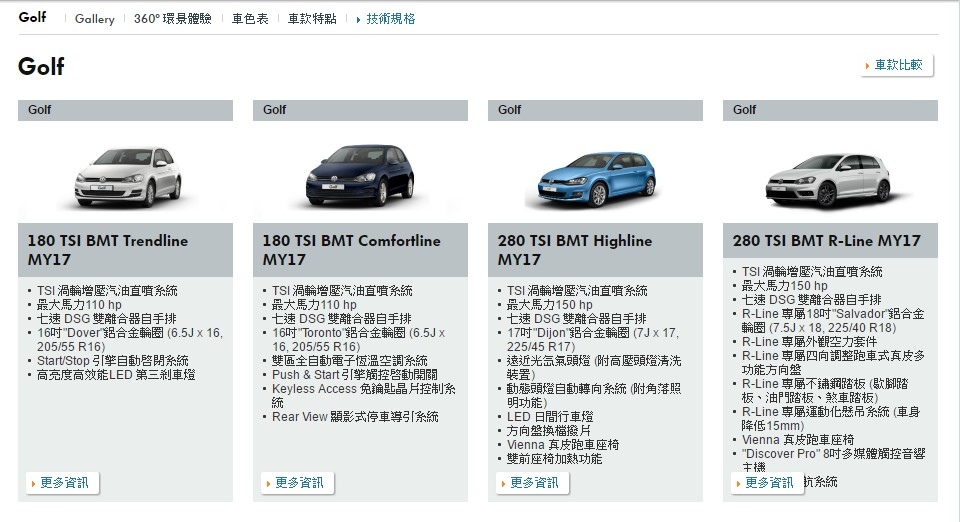The height and width of the screenshot is (522, 960).
Task: Select the light blue Golf Highline car image
Action: click(596, 179)
